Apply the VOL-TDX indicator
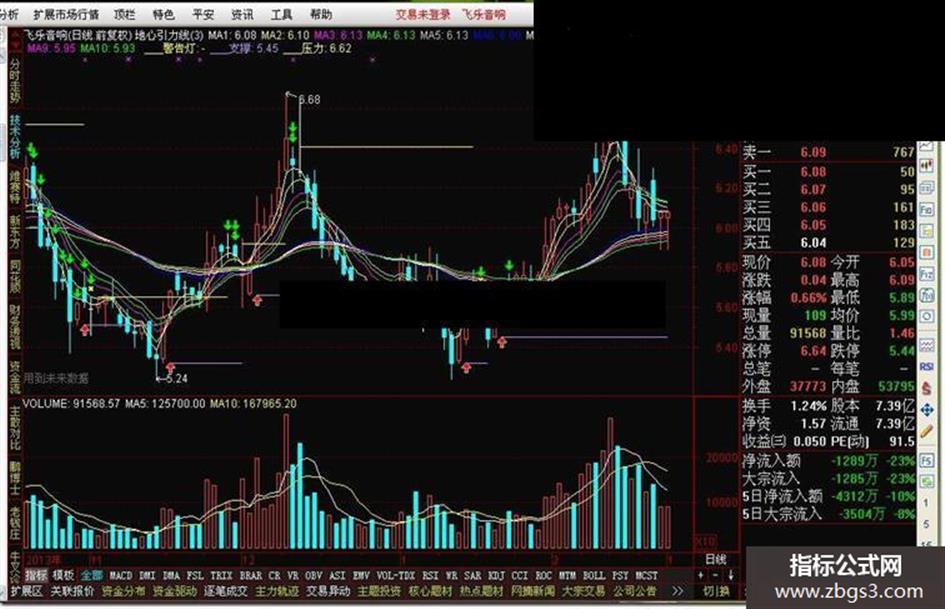Image resolution: width=945 pixels, height=609 pixels. [395, 576]
